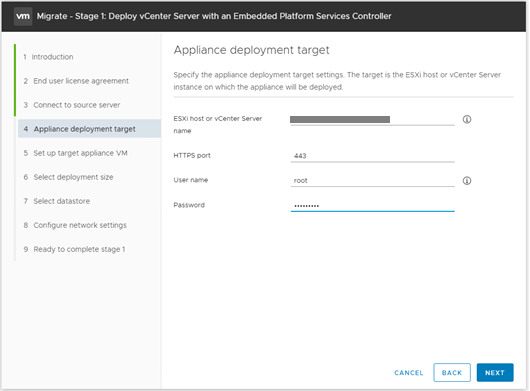
Task: Focus the Password input field
Action: pyautogui.click(x=372, y=205)
